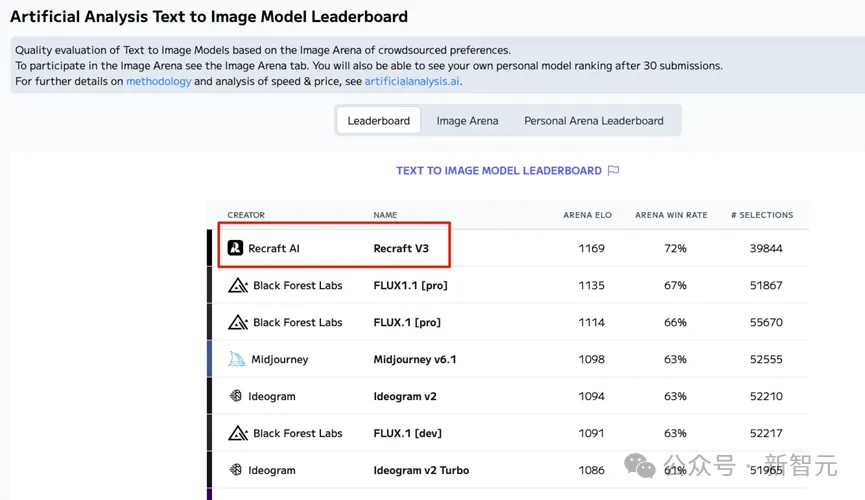This screenshot has width=865, height=500.
Task: Click the Text to Image Model Leaderboard heading link
Action: coord(499,171)
